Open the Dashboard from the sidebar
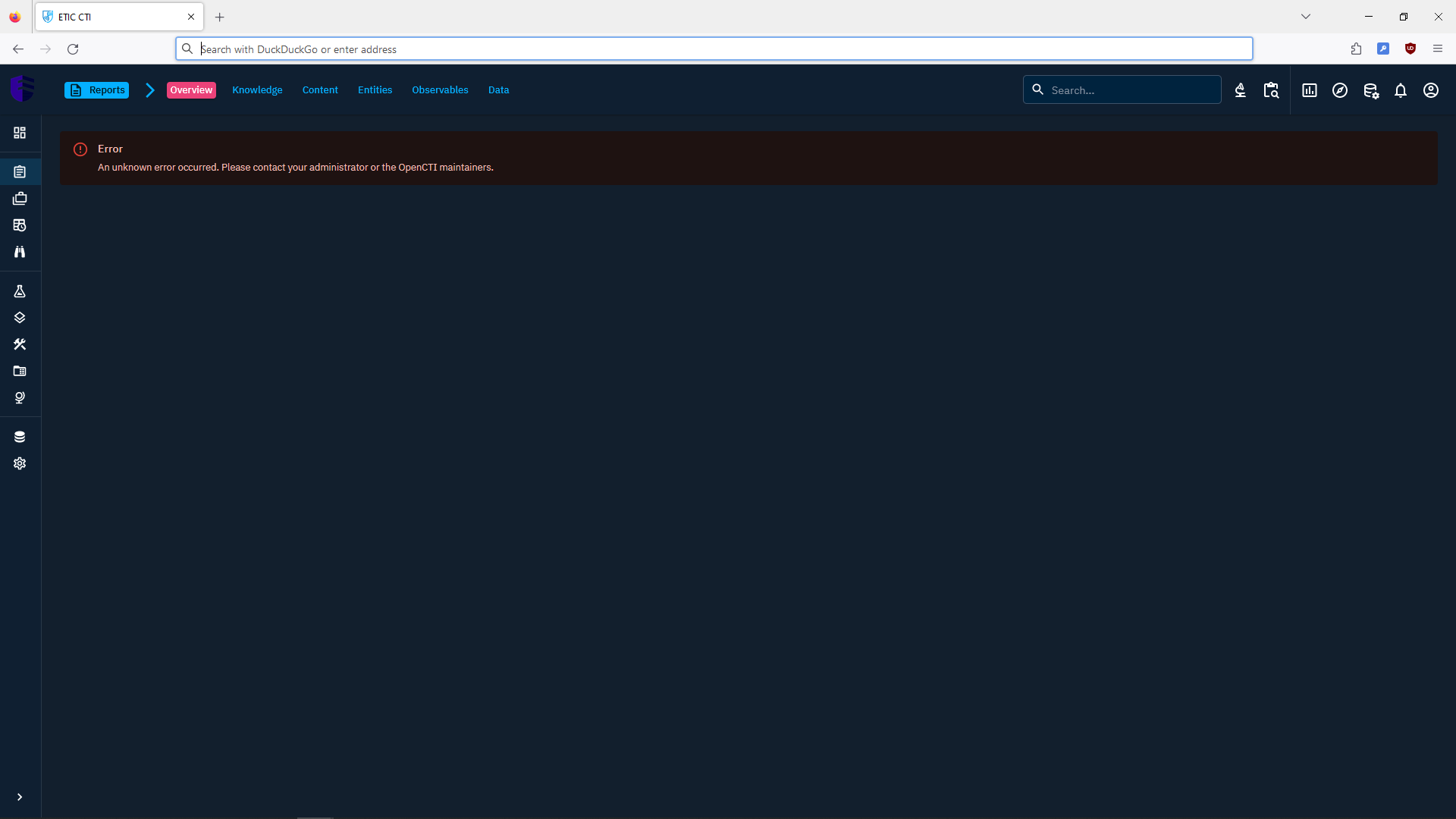Viewport: 1456px width, 819px height. point(20,133)
